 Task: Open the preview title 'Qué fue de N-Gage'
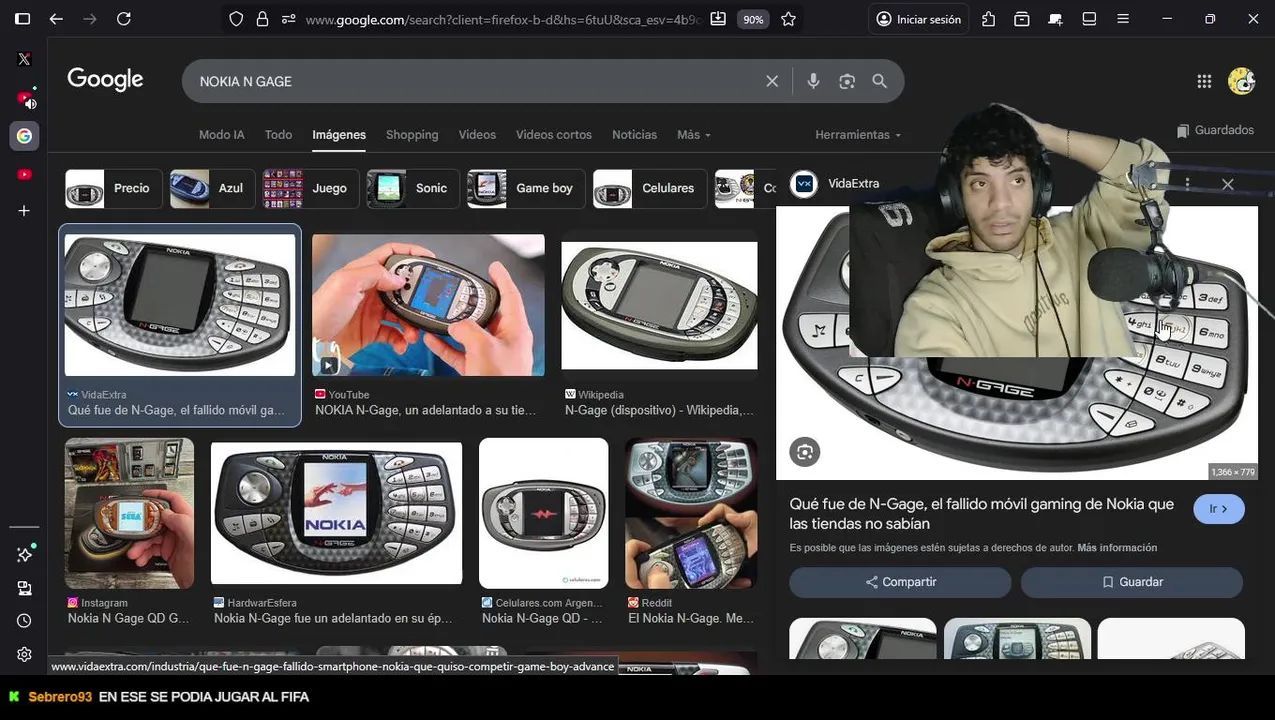coord(982,514)
